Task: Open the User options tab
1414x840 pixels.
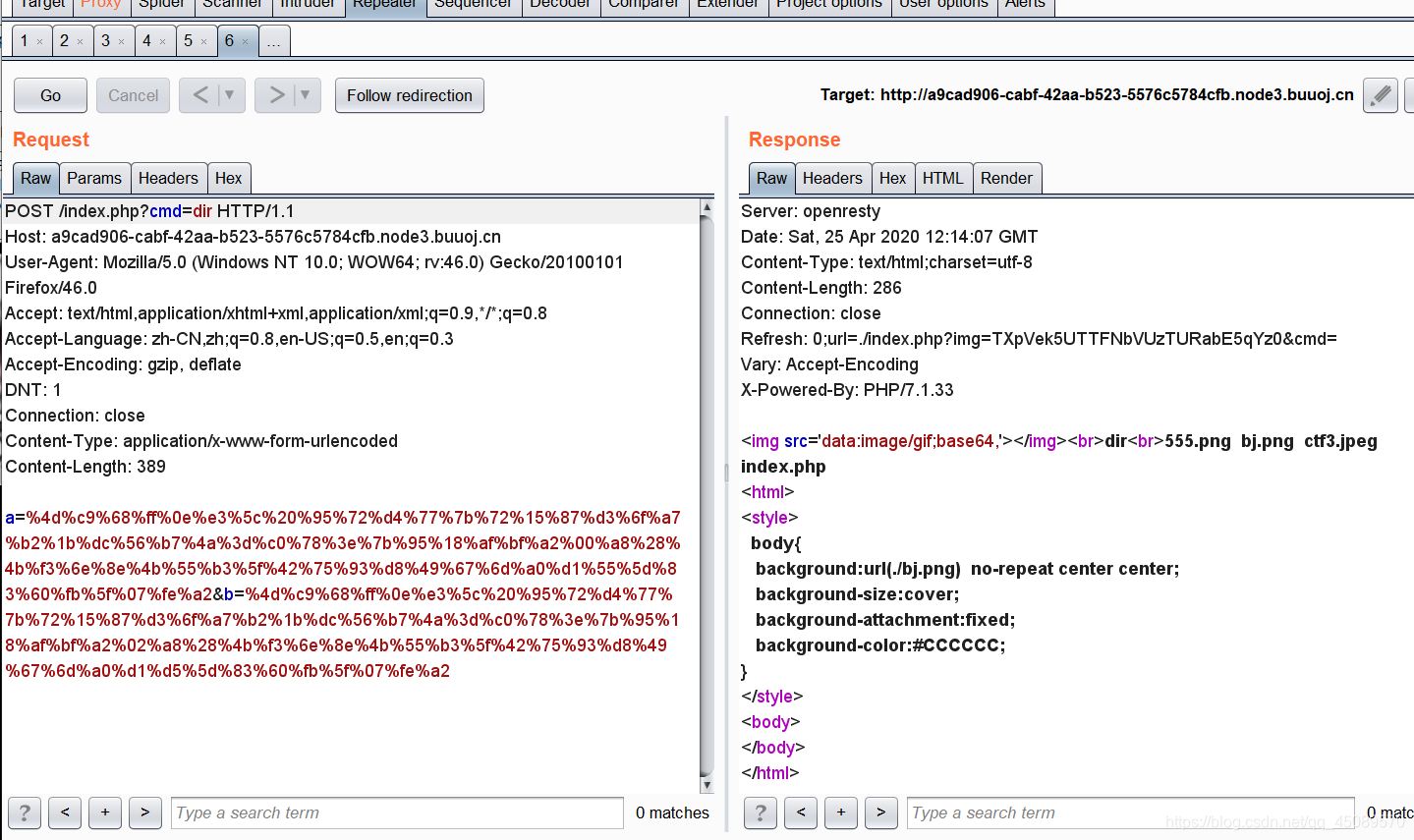Action: 944,5
